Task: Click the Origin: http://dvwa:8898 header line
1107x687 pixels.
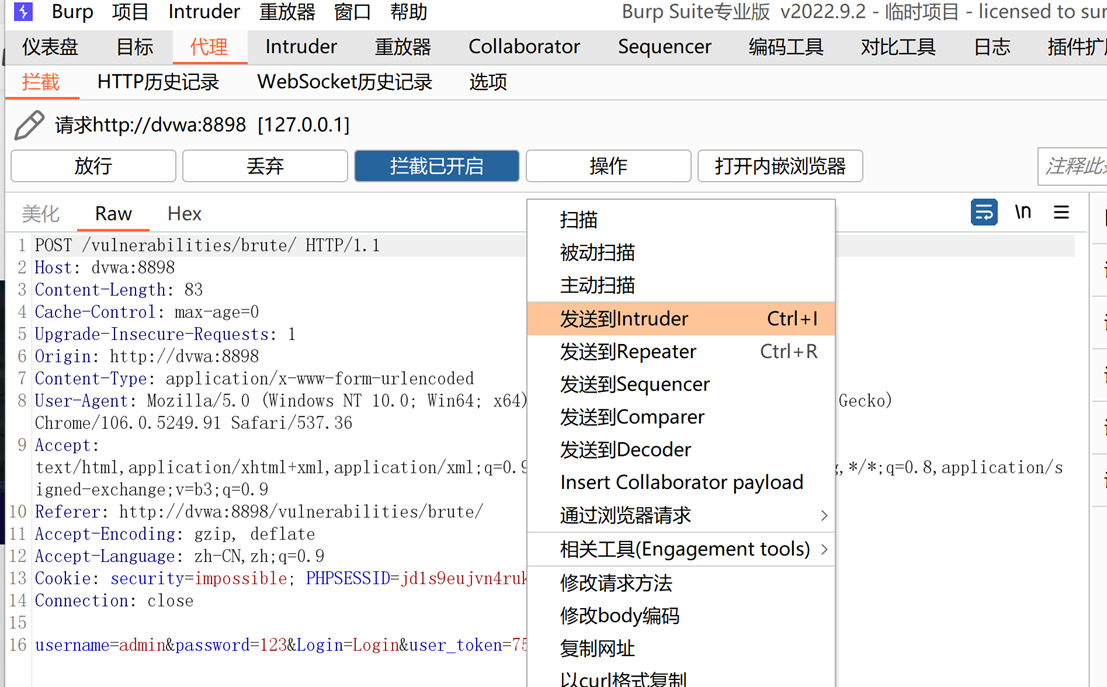Action: click(147, 357)
